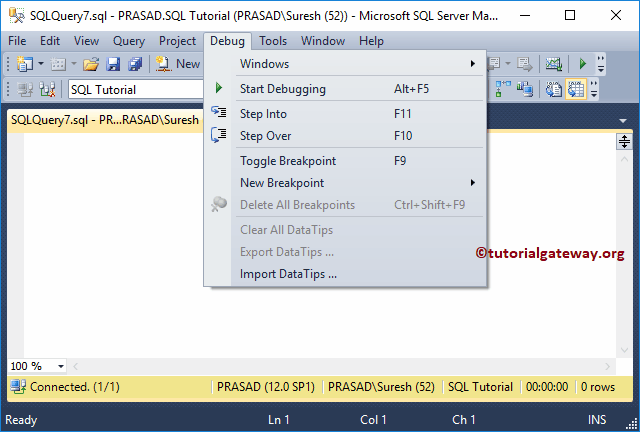The image size is (640, 432).
Task: Open the Query menu
Action: click(129, 41)
